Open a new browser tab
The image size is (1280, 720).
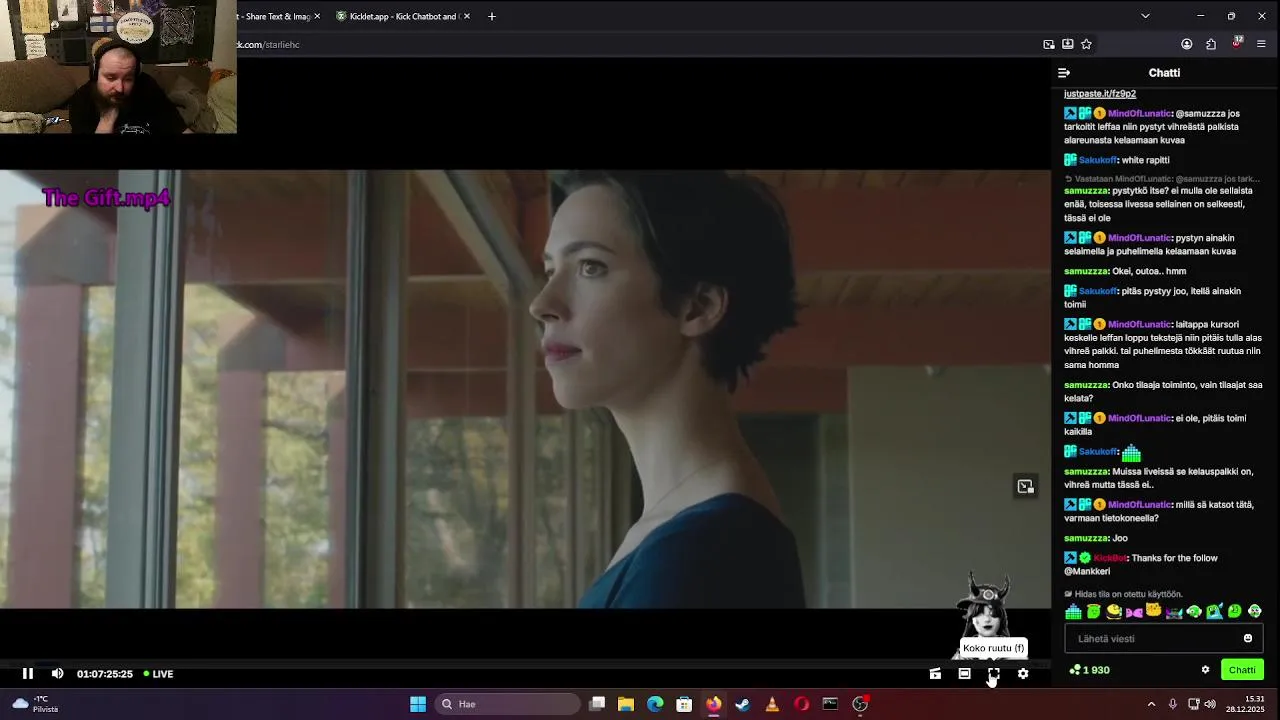(491, 16)
